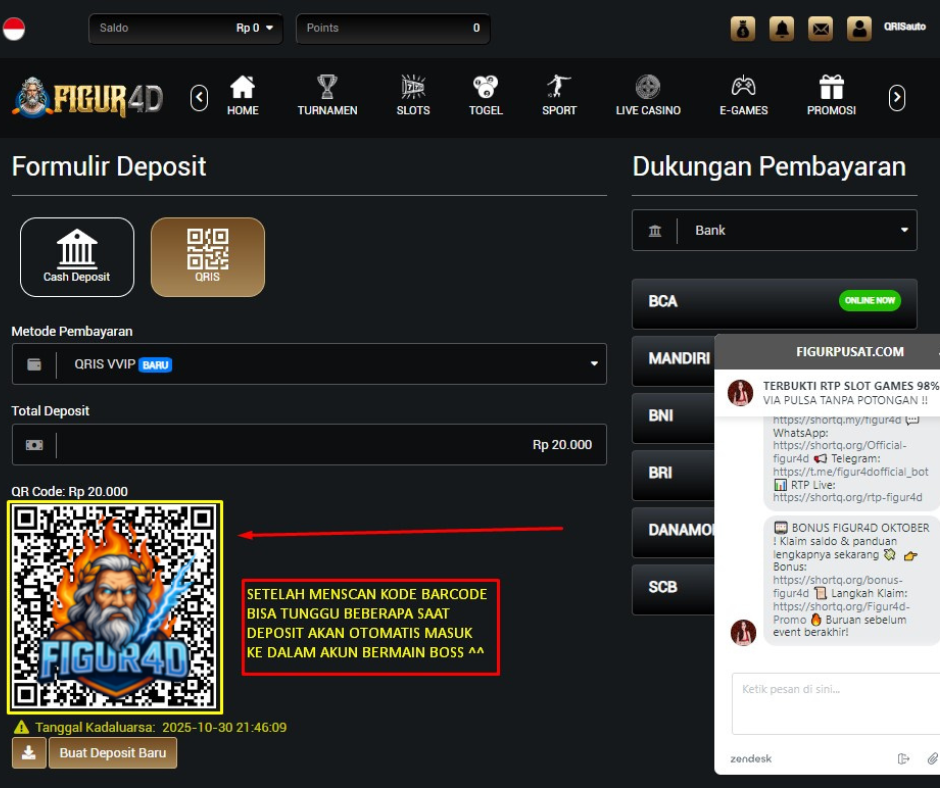Click the paperclip attachment icon in chat
Viewport: 940px width, 788px height.
[x=932, y=758]
